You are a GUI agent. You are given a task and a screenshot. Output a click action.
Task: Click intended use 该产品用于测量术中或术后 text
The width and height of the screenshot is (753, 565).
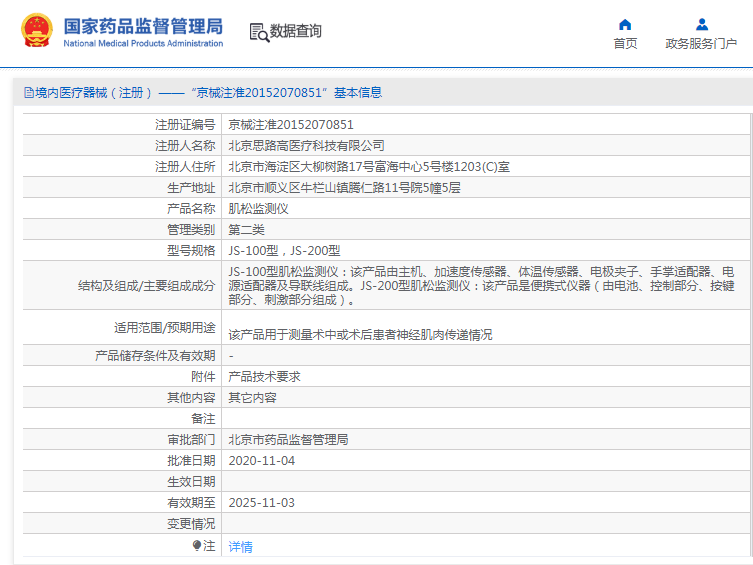(360, 335)
